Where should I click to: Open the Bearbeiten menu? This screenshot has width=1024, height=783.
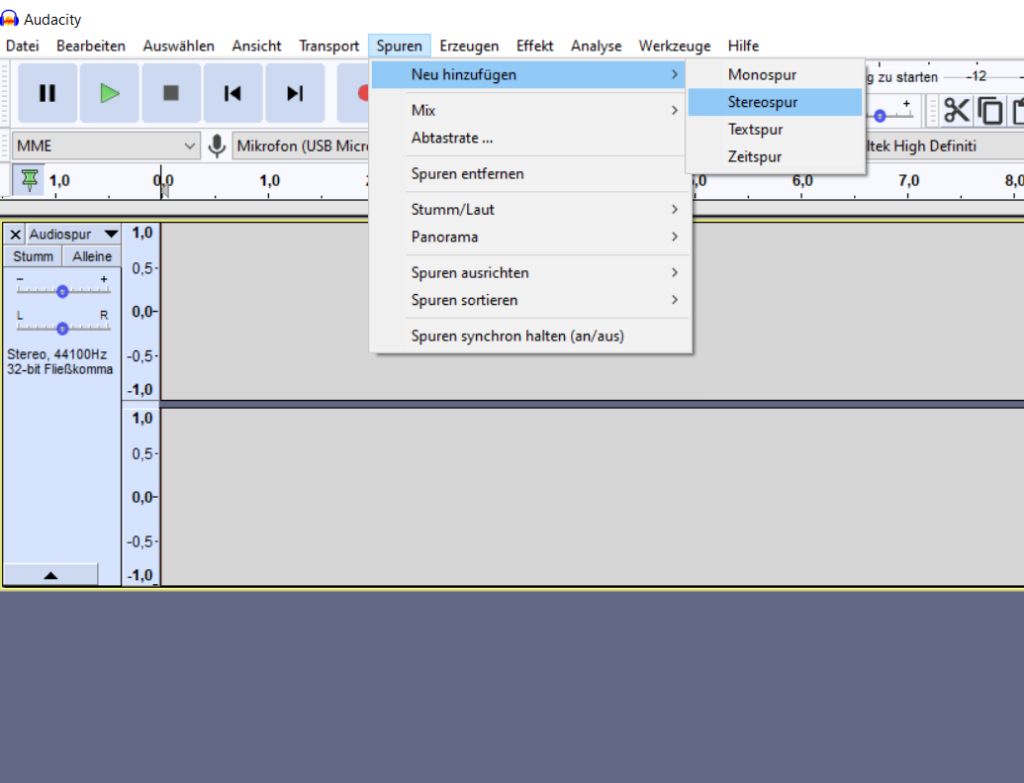point(91,46)
